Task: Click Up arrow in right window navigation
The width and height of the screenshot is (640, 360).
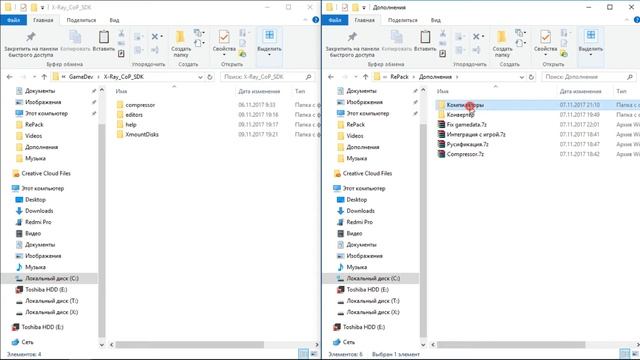Action: [x=365, y=77]
